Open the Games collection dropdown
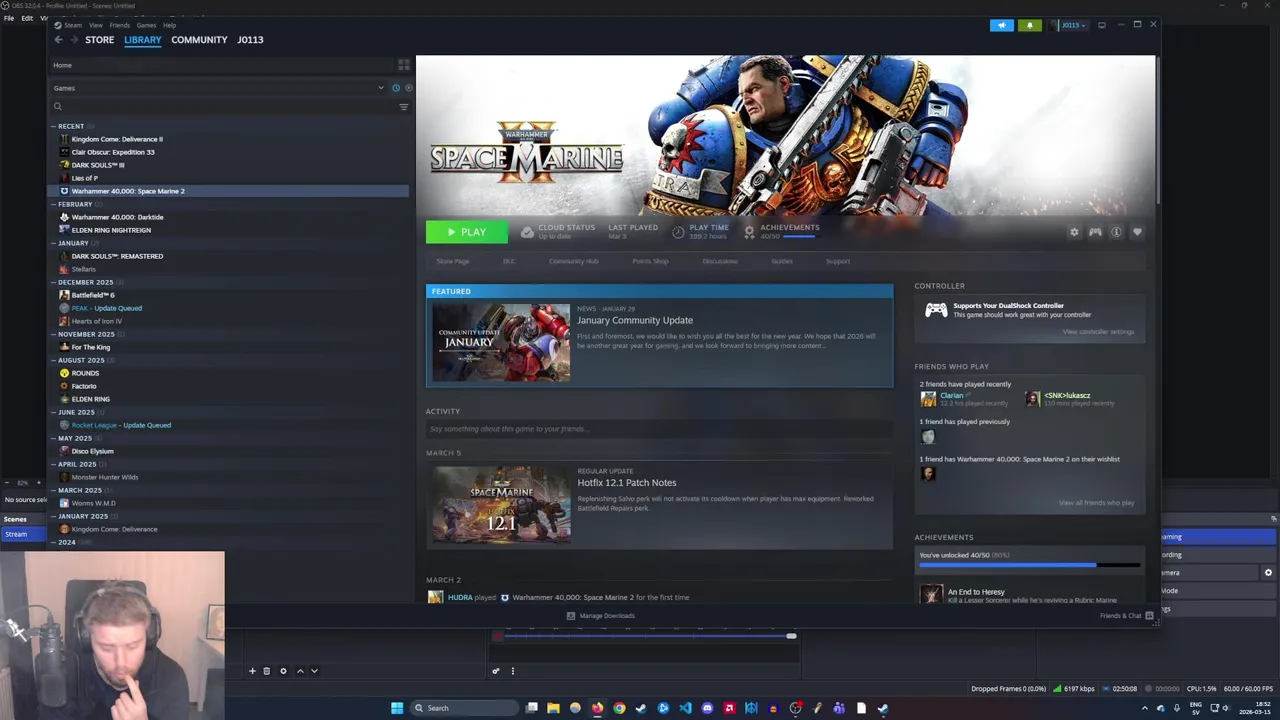The width and height of the screenshot is (1280, 720). tap(219, 88)
